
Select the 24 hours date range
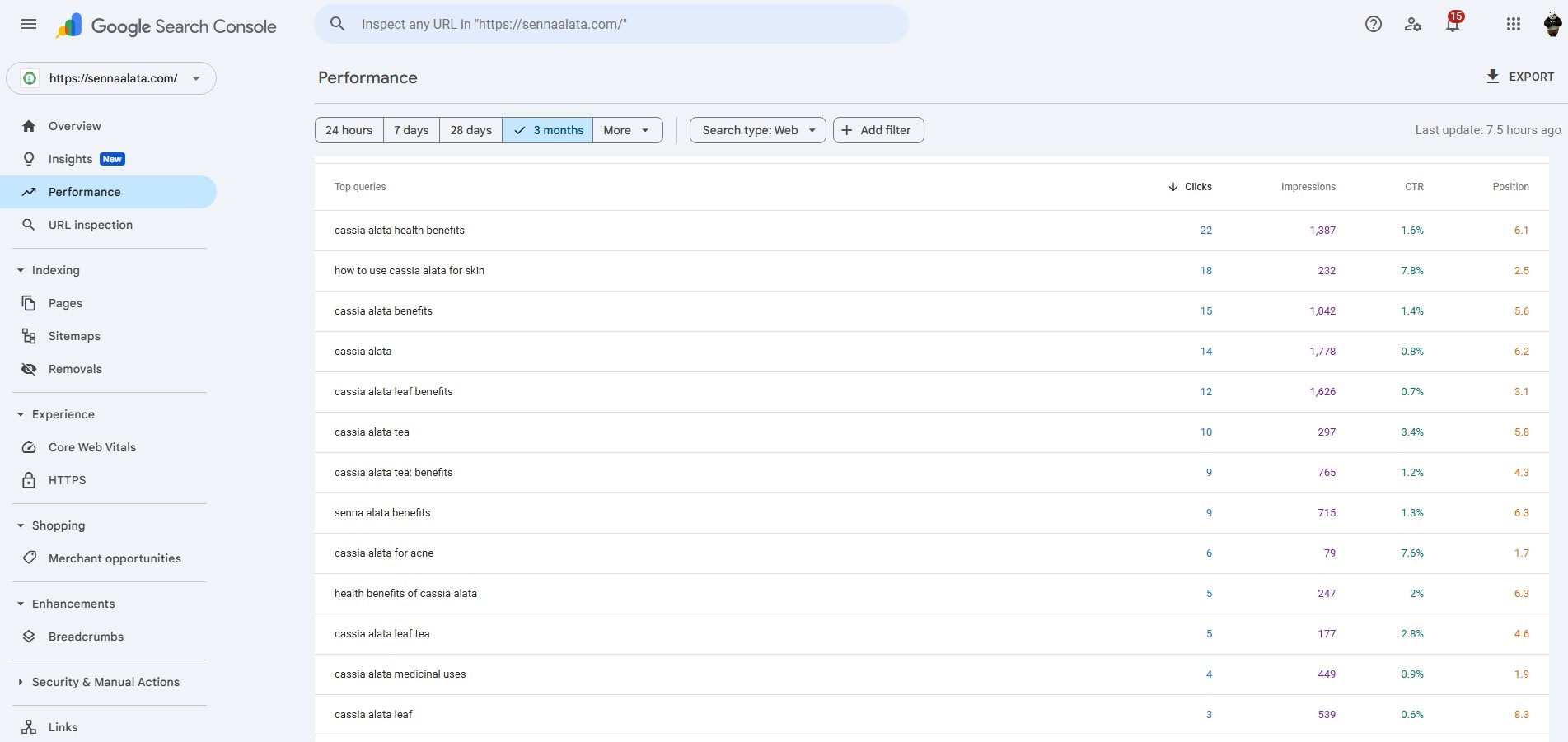pos(349,130)
